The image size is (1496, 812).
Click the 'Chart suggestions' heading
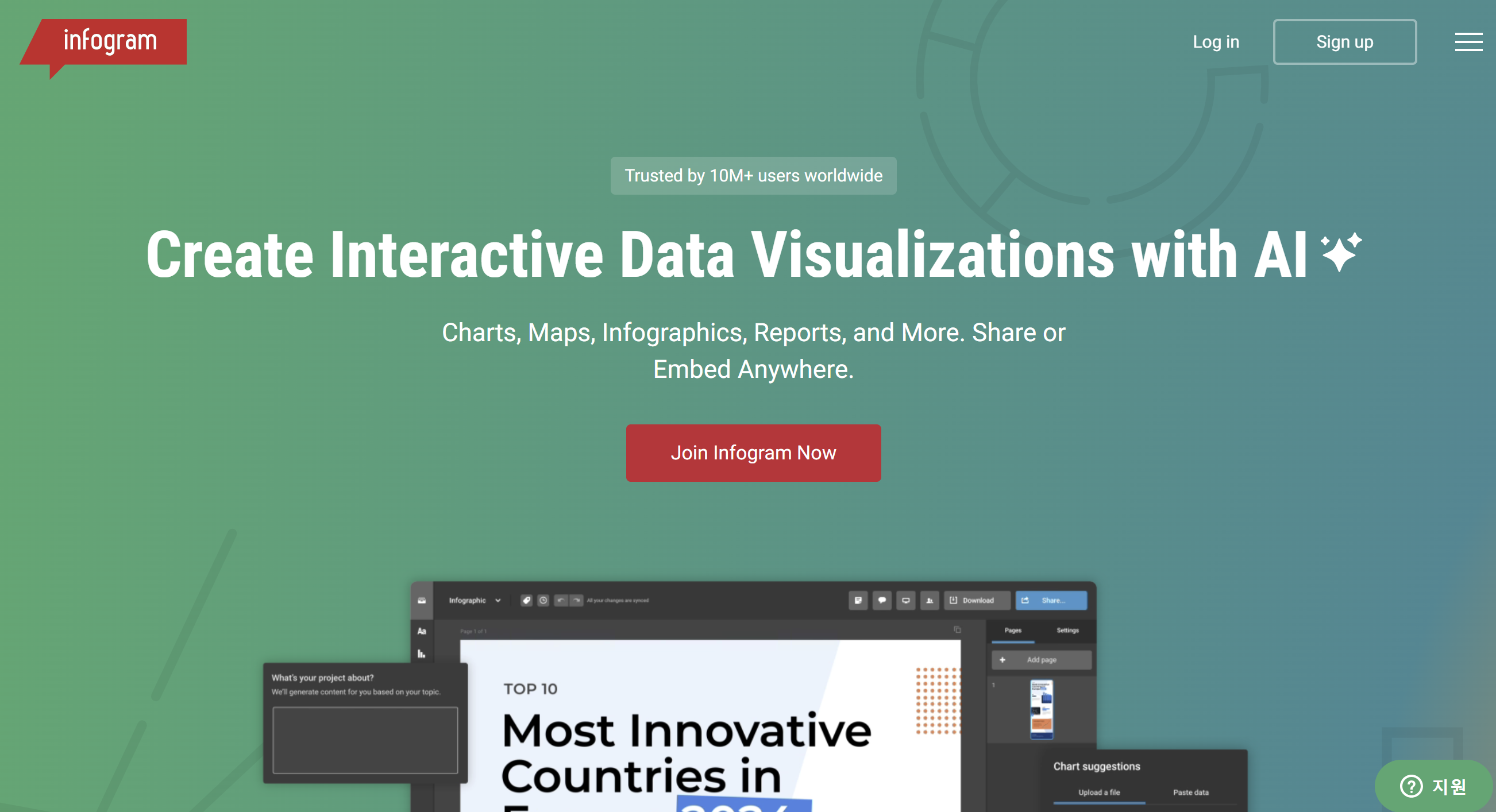coord(1097,766)
